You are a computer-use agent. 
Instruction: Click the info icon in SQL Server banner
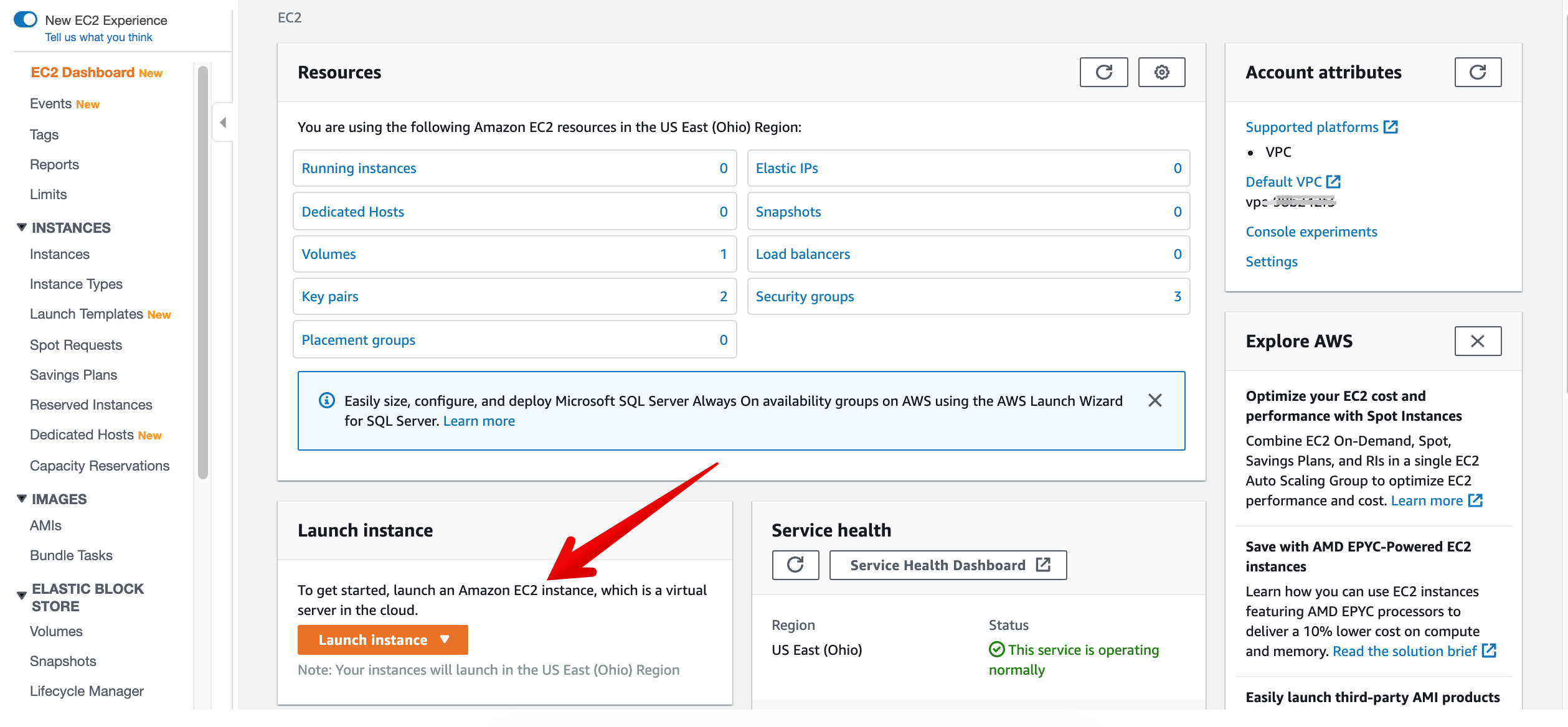point(326,400)
